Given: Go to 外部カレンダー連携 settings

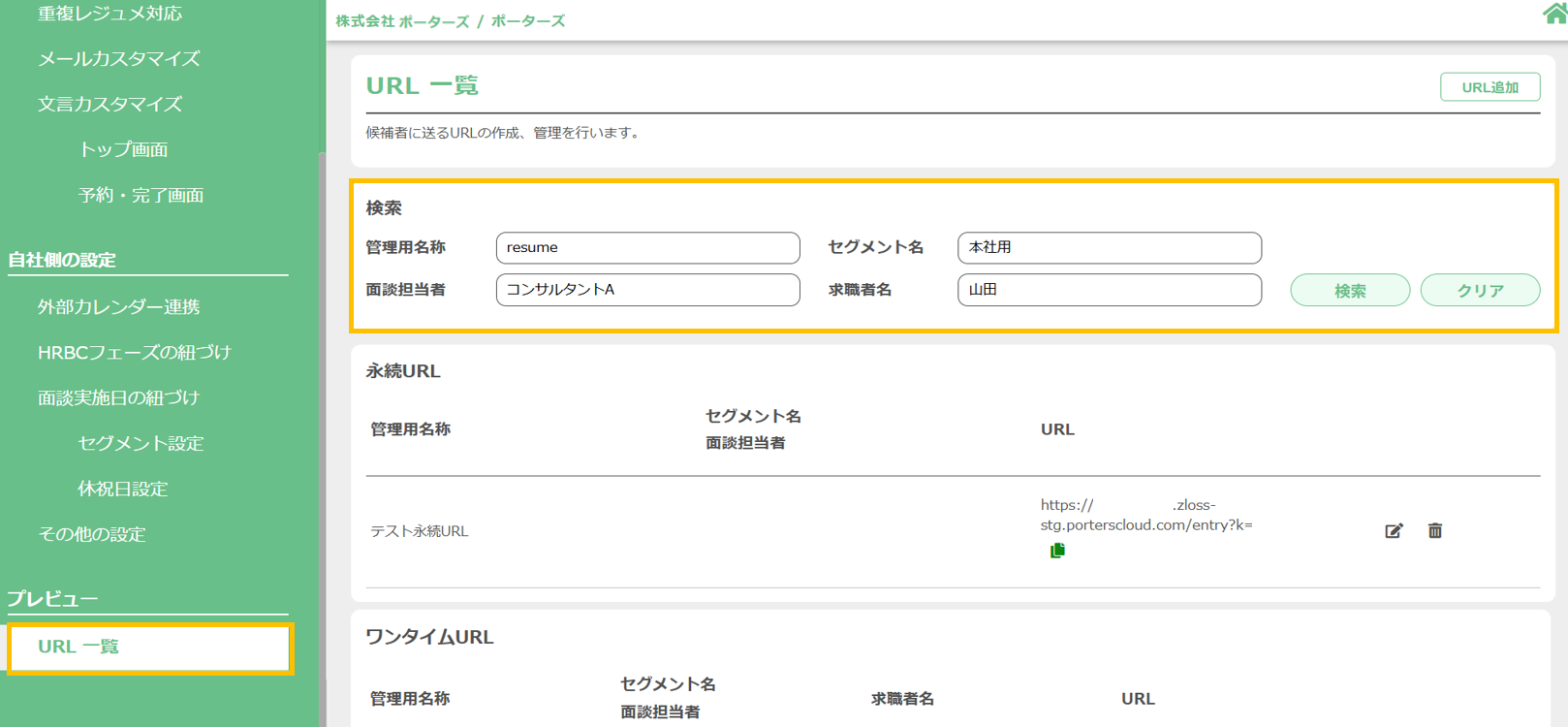Looking at the screenshot, I should click(118, 307).
